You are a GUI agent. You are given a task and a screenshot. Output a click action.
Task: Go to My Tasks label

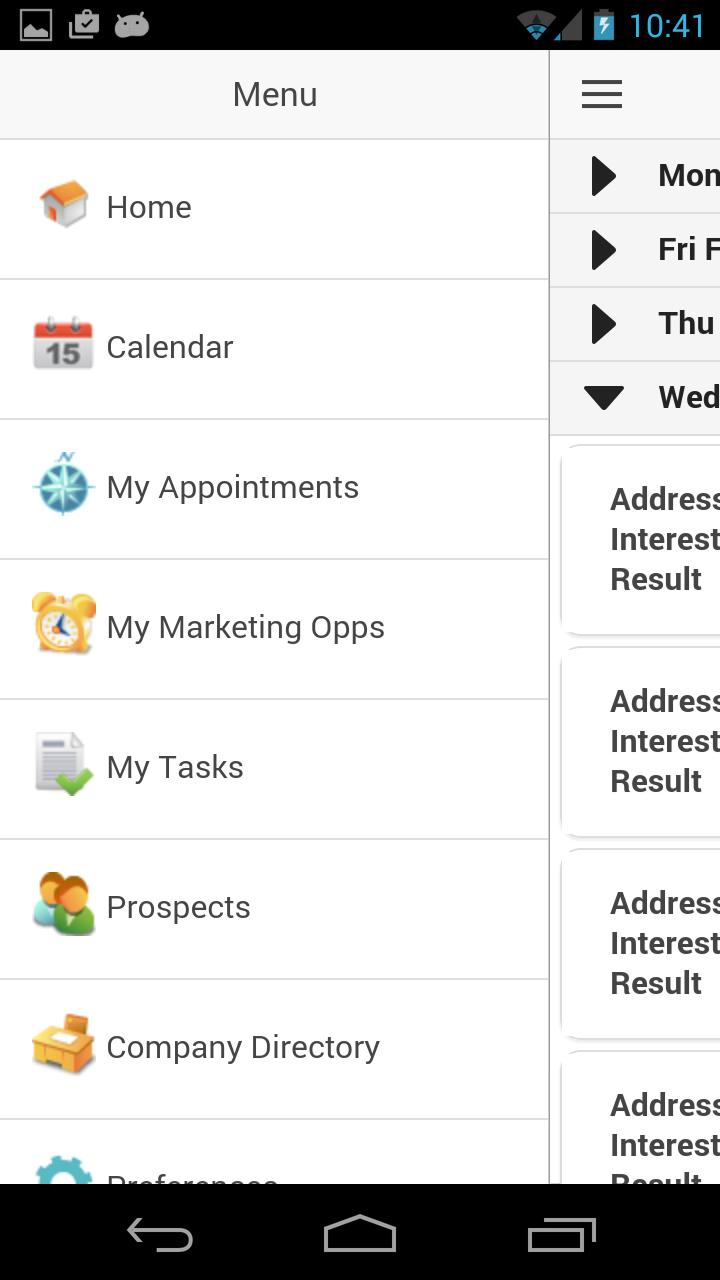pyautogui.click(x=175, y=767)
